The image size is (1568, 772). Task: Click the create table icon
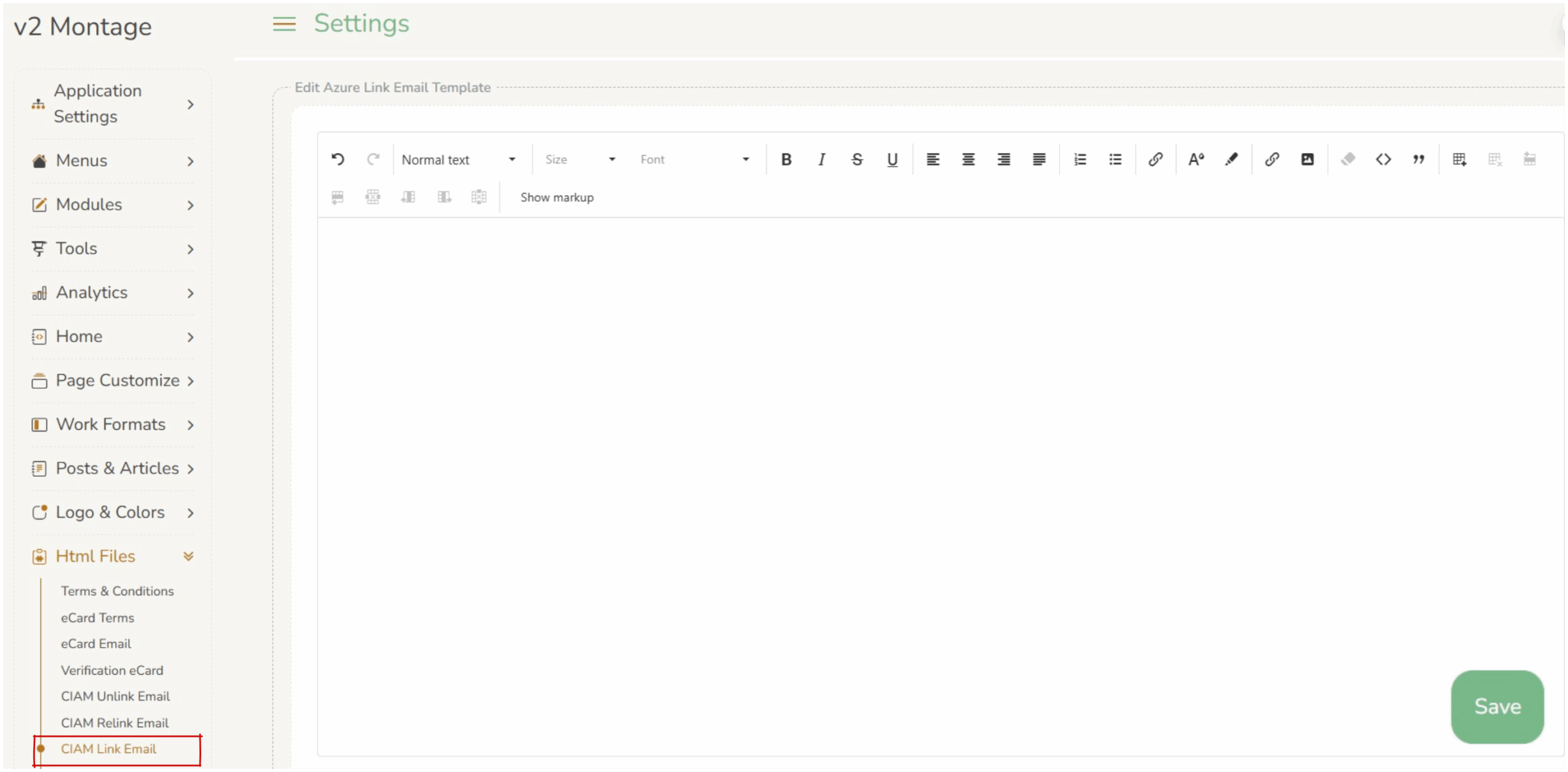coord(1460,160)
